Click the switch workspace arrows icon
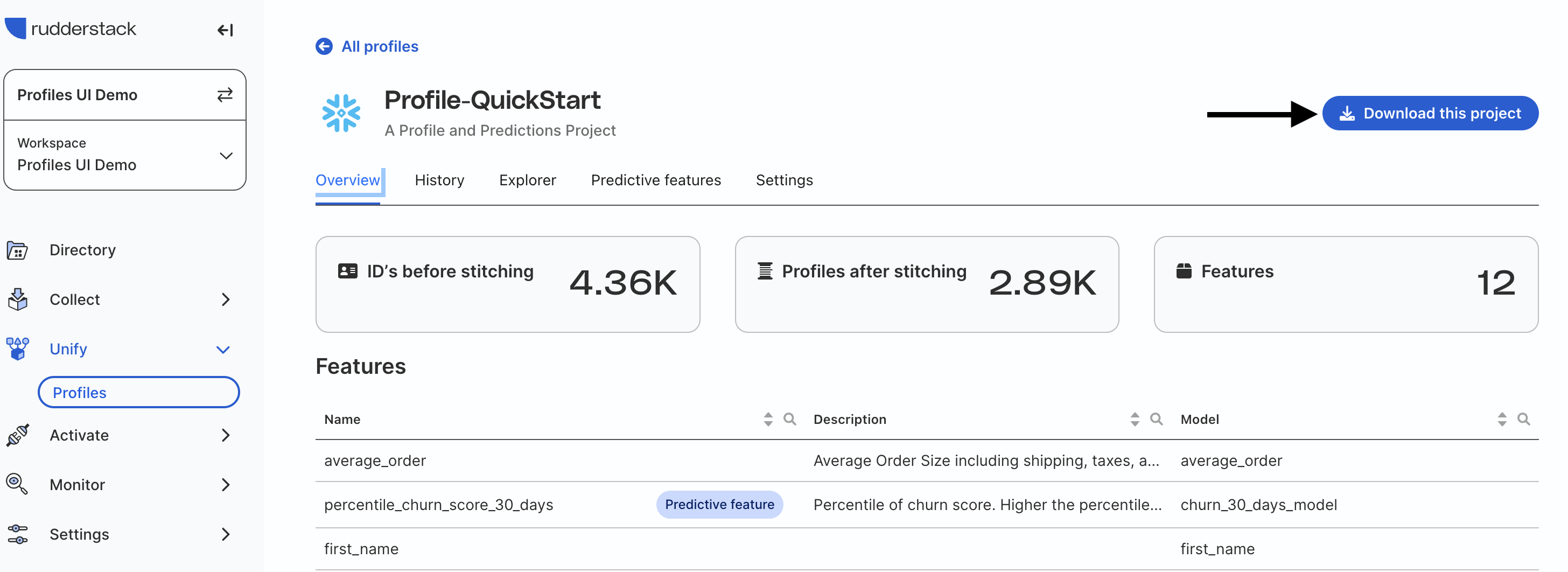 pyautogui.click(x=225, y=94)
